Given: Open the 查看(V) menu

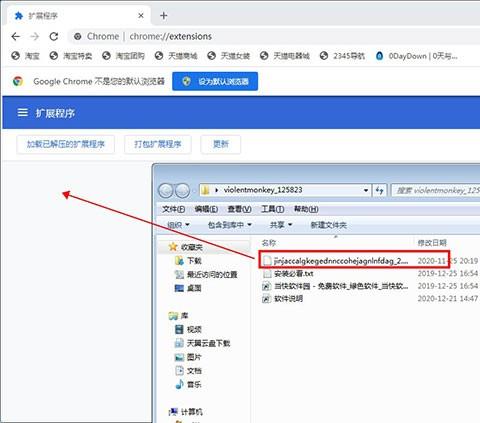Looking at the screenshot, I should pos(239,209).
